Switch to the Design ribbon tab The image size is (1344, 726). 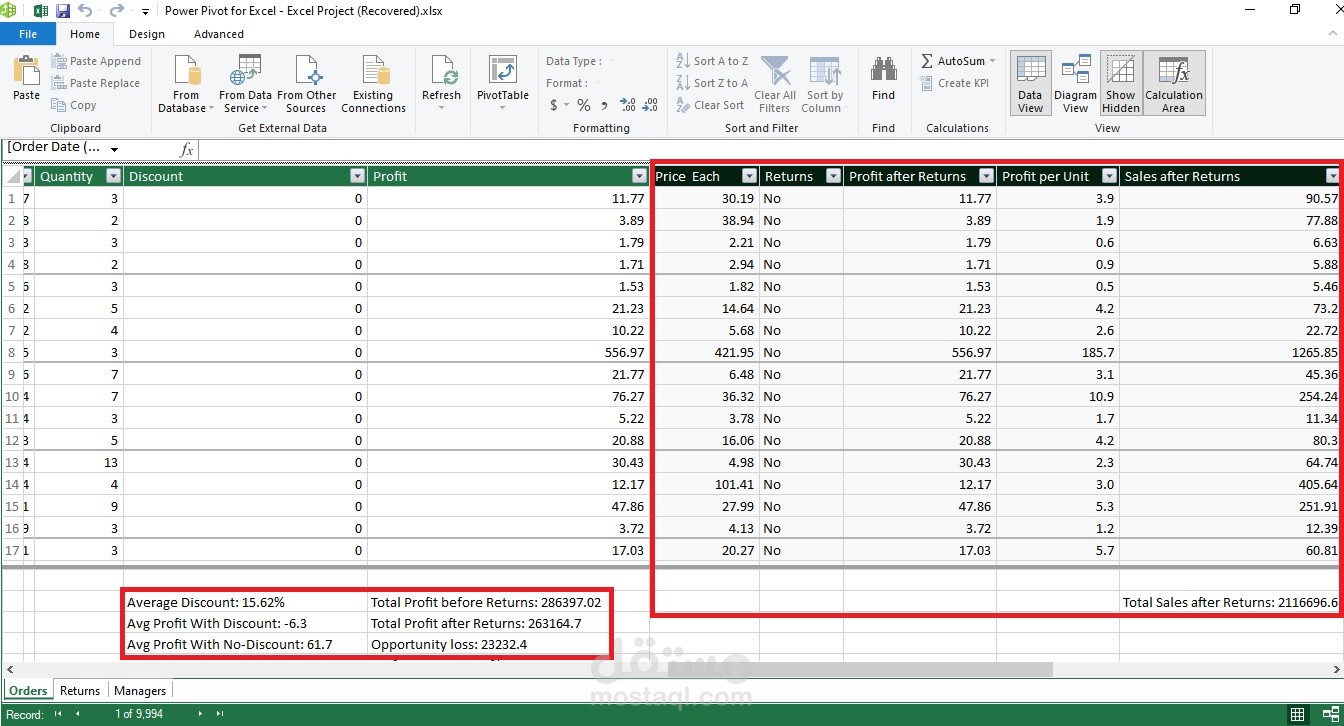(147, 34)
